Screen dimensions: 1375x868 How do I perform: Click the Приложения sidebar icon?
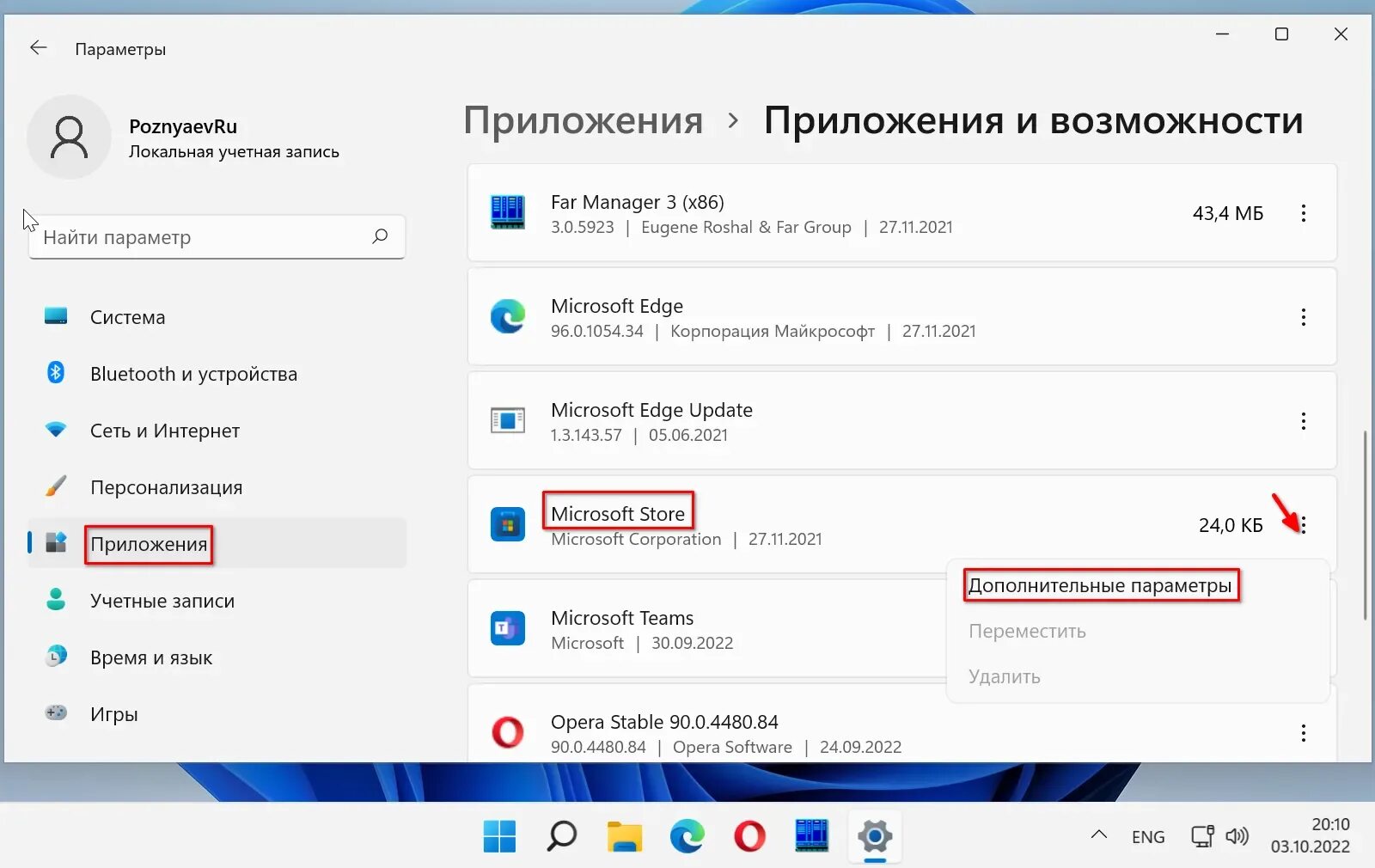[x=56, y=543]
